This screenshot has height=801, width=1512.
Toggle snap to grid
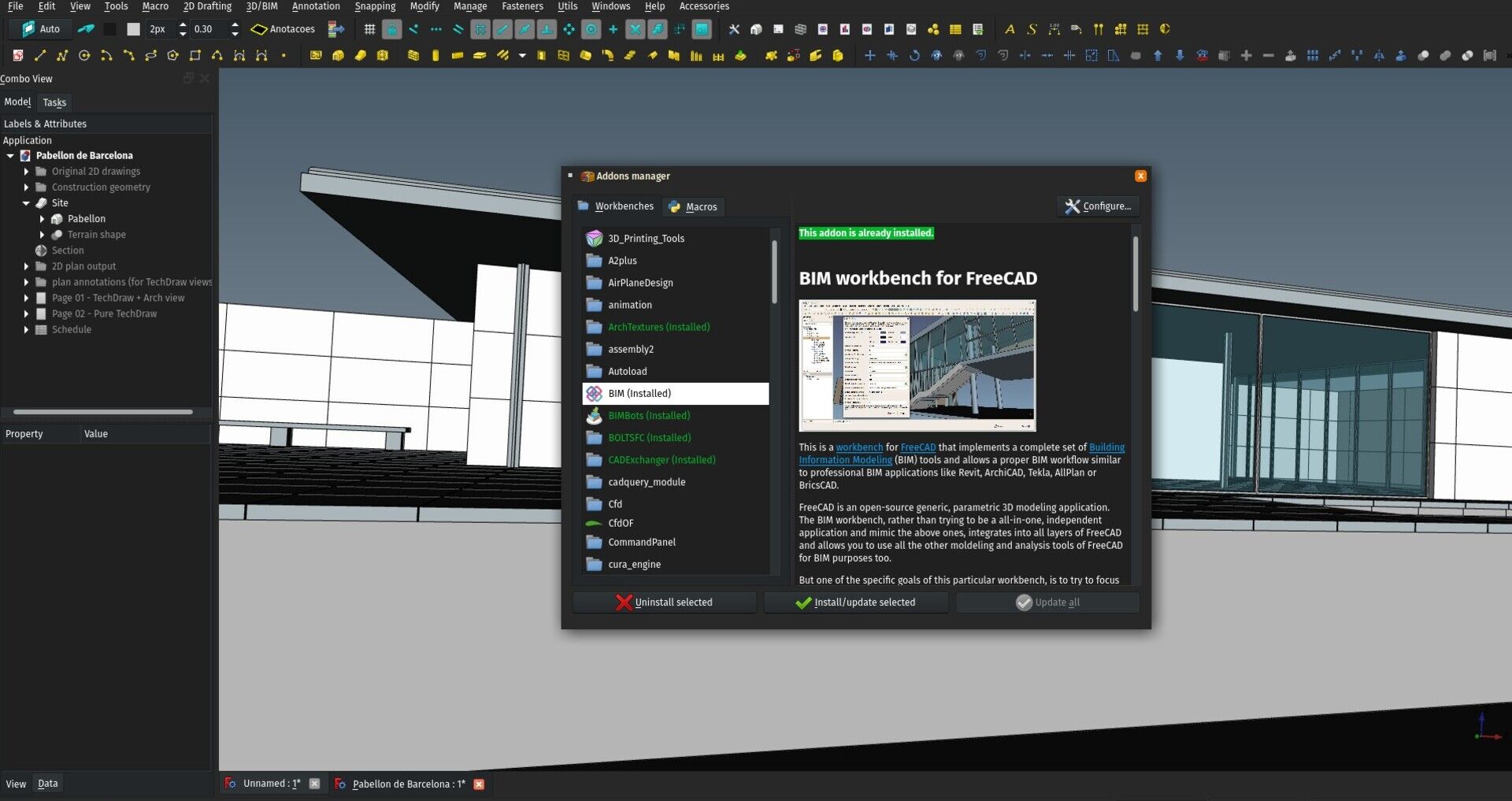click(480, 29)
